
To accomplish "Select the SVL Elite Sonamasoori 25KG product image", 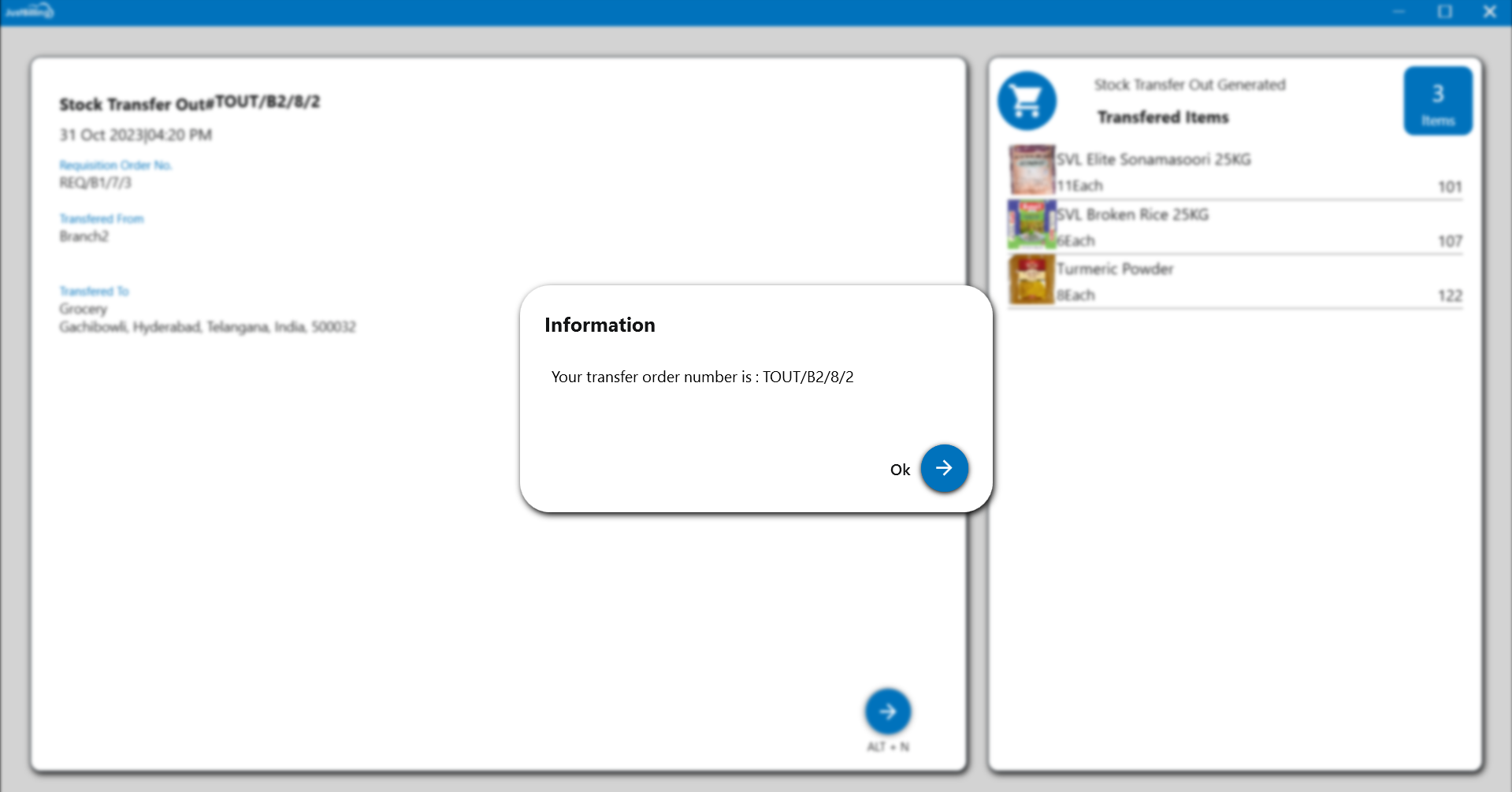I will point(1031,170).
